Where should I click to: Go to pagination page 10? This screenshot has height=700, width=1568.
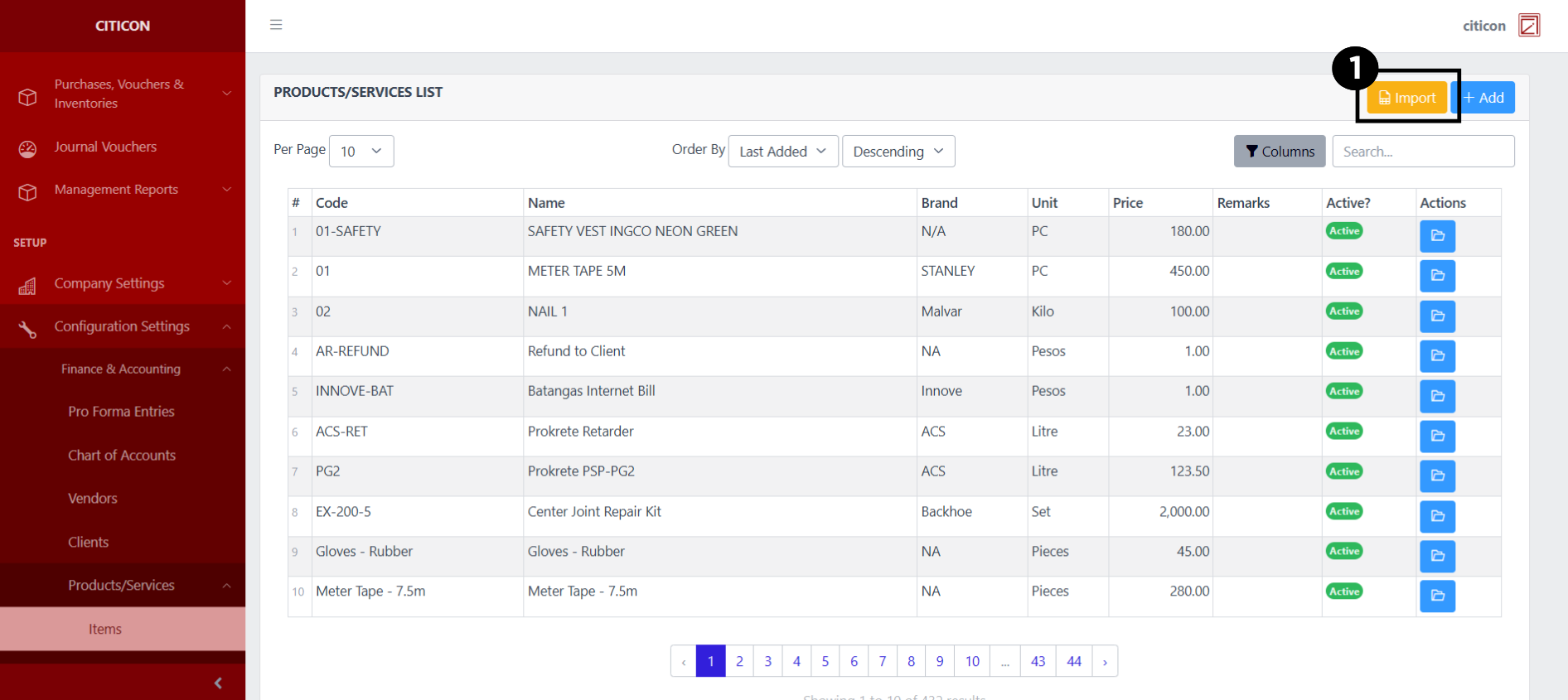[x=972, y=661]
